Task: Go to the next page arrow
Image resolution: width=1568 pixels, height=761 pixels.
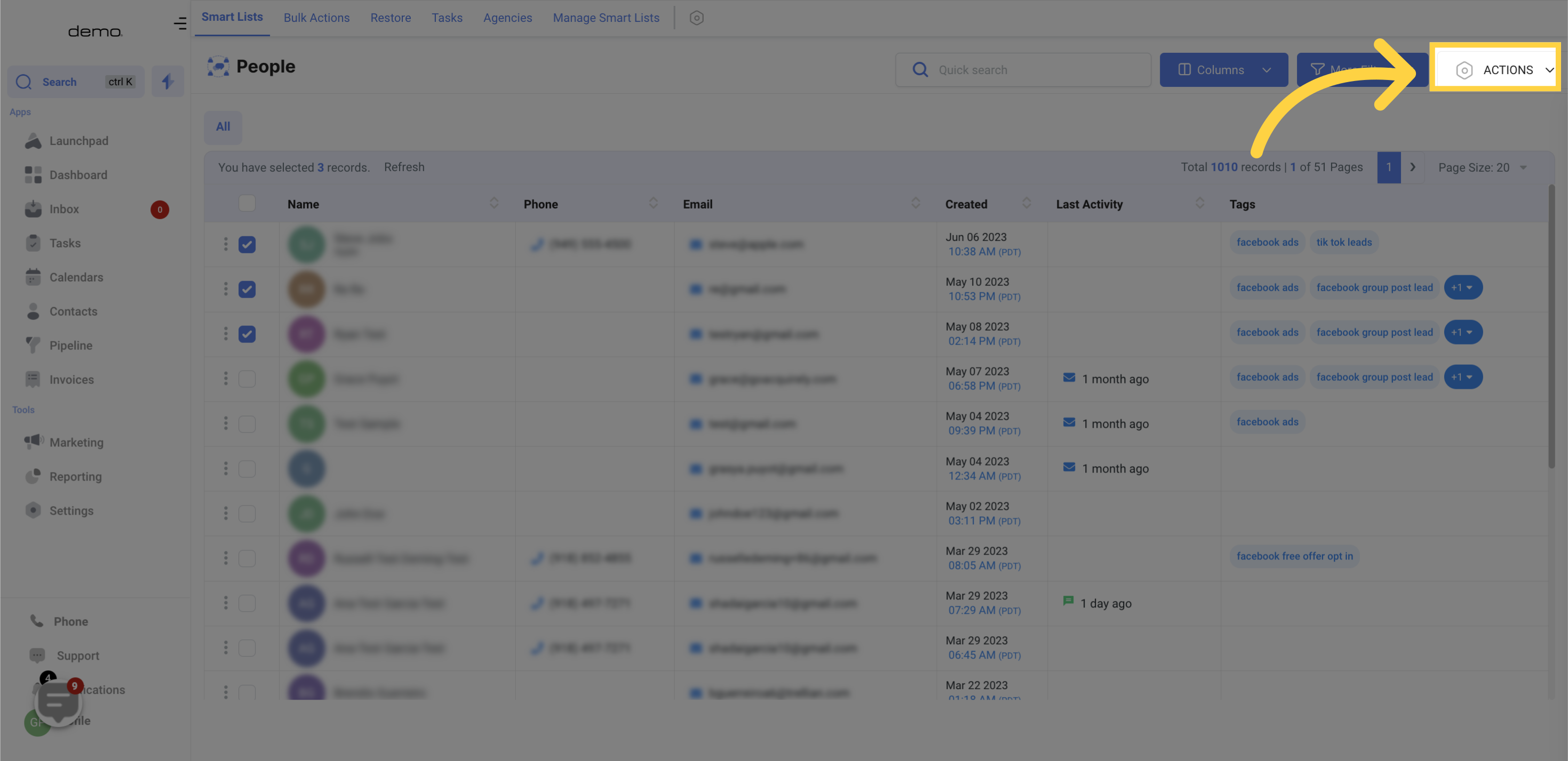Action: point(1412,167)
